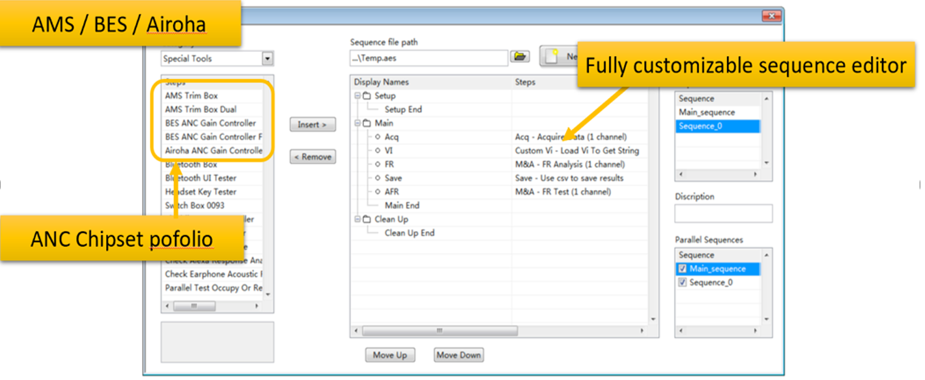Toggle Sequence_0 checkbox in Parallel Sequences

tap(683, 283)
